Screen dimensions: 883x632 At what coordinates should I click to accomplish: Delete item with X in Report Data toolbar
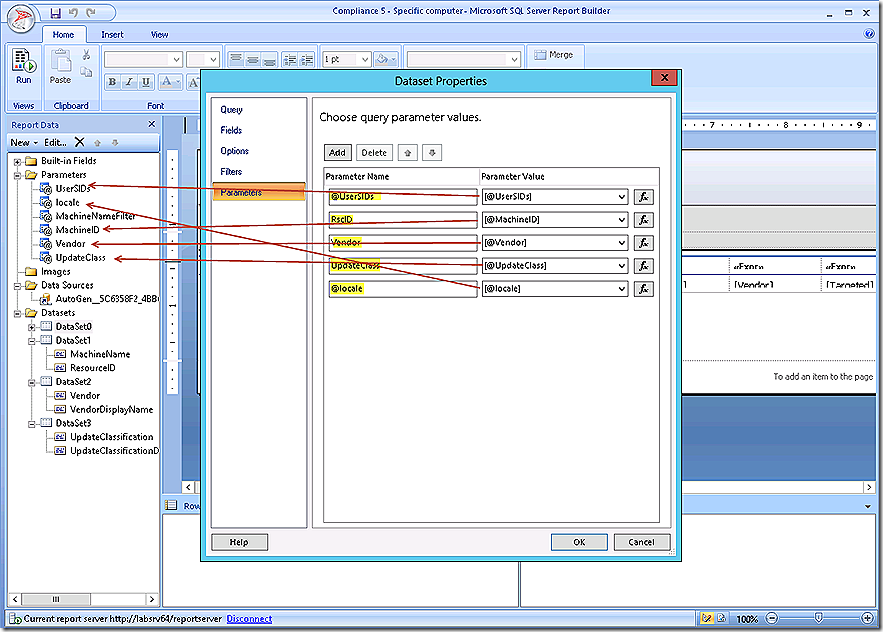point(80,143)
